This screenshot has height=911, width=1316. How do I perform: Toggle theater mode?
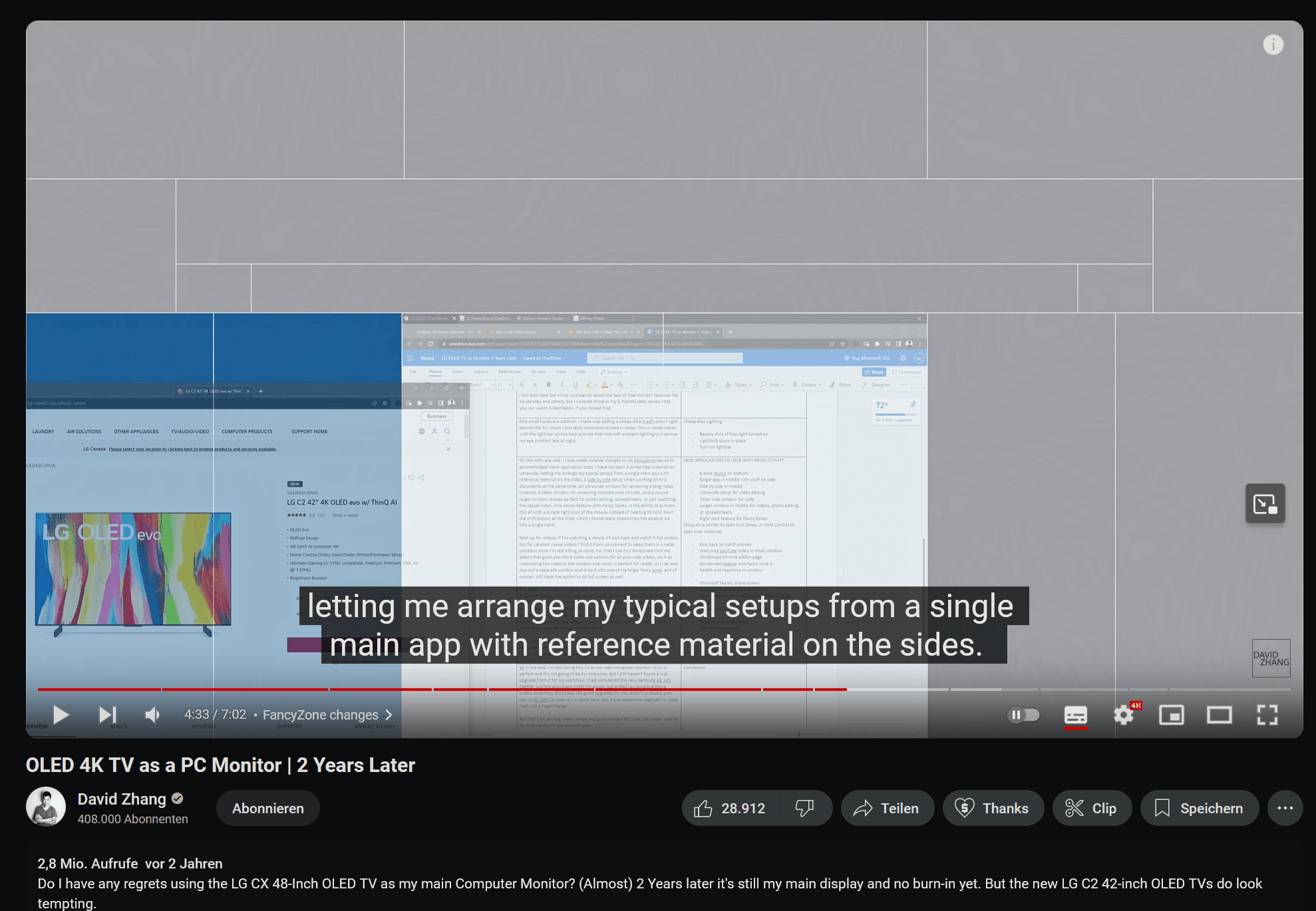coord(1220,715)
